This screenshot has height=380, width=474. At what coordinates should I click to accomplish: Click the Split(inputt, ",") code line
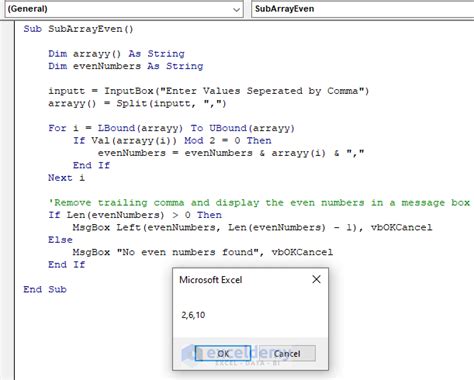[137, 103]
